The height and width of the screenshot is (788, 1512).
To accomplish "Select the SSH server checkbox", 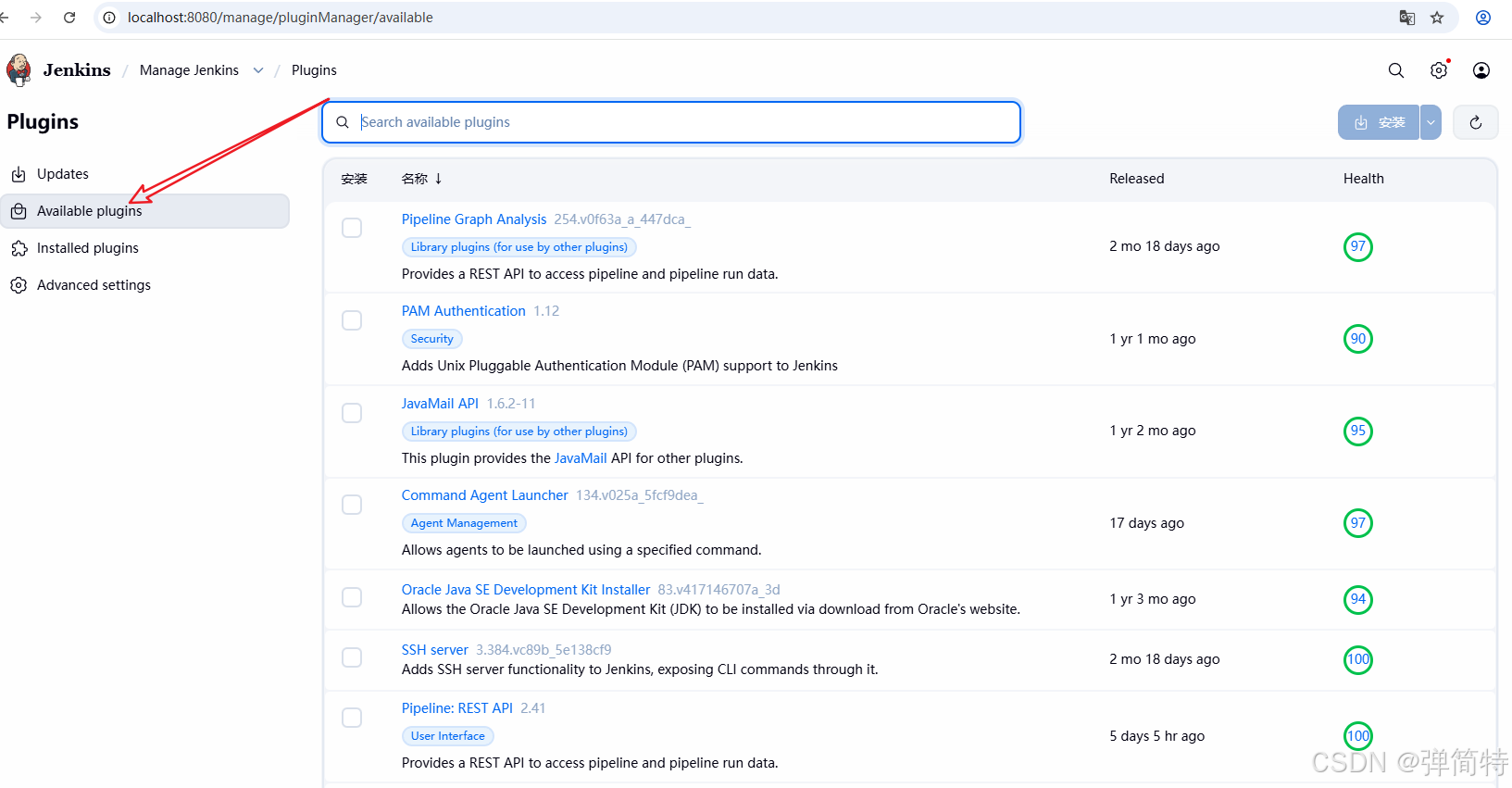I will (352, 657).
